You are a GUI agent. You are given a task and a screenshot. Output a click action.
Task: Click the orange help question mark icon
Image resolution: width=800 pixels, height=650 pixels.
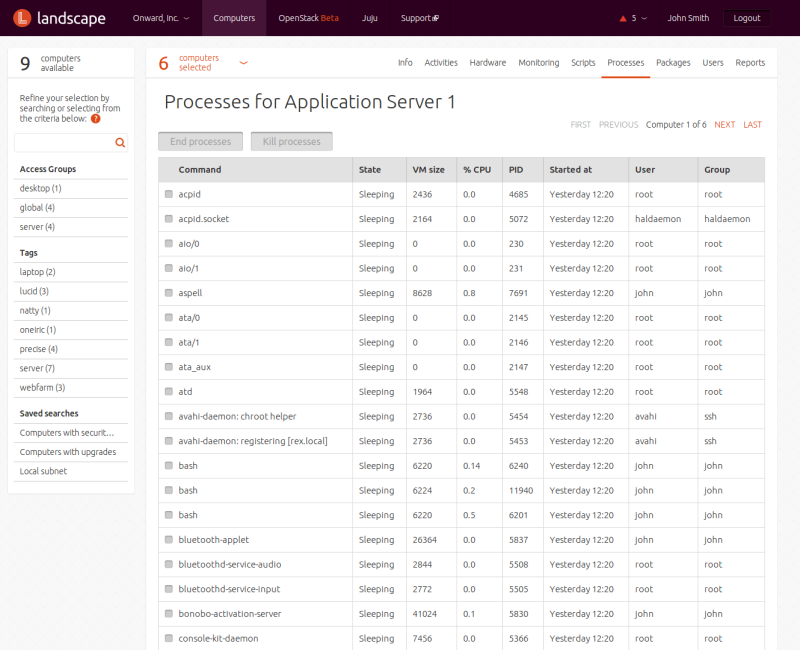[96, 118]
